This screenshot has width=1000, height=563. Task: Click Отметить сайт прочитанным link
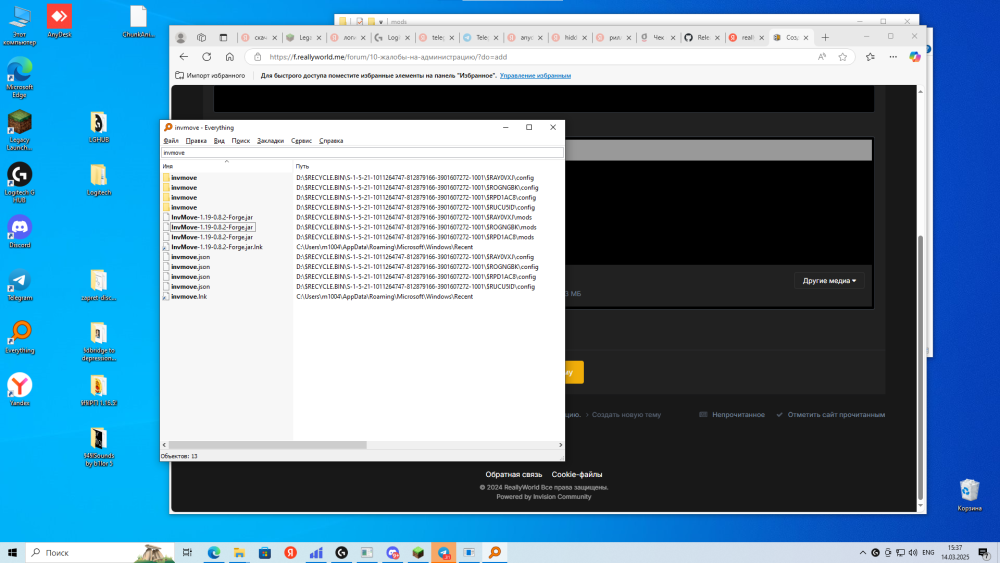[x=830, y=414]
